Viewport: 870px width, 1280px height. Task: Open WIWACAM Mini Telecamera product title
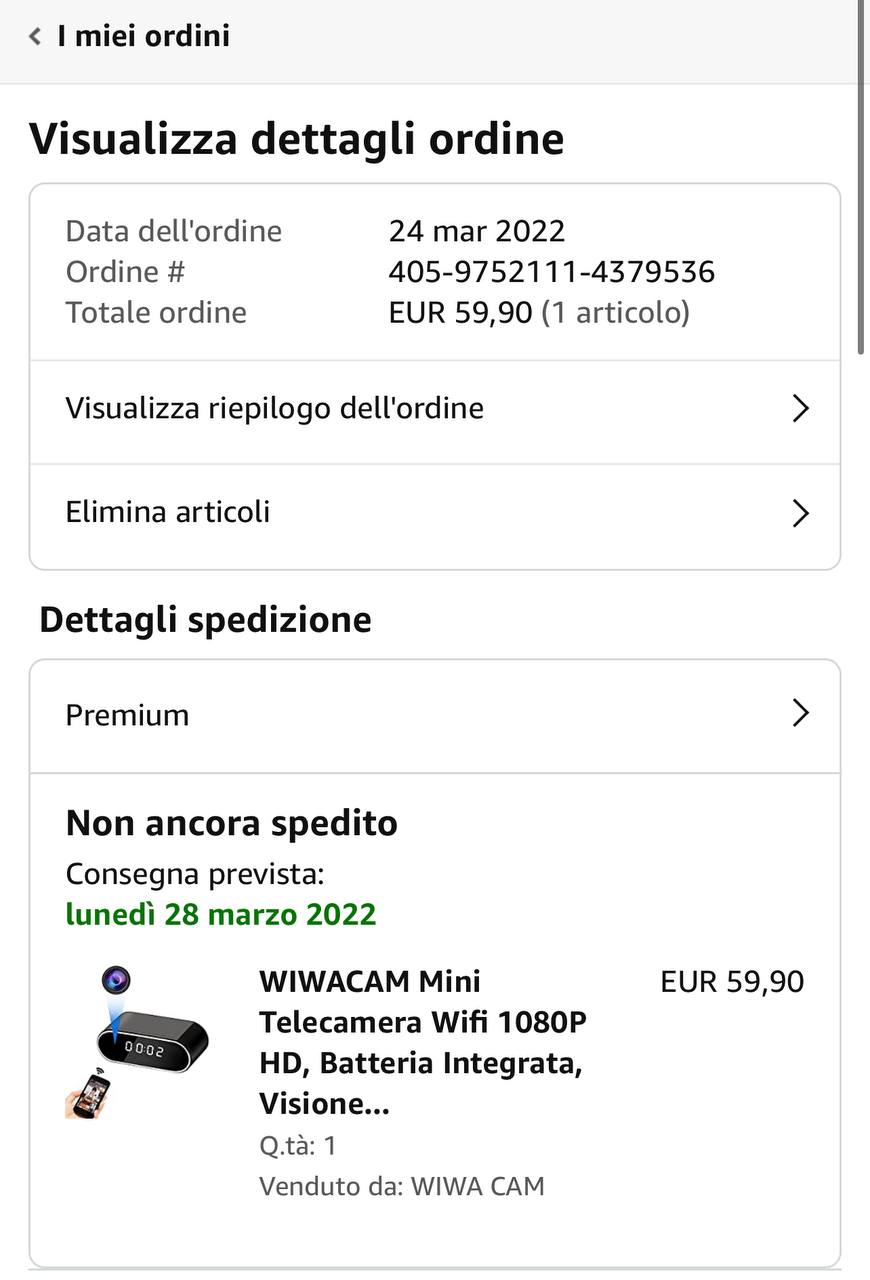[422, 1042]
